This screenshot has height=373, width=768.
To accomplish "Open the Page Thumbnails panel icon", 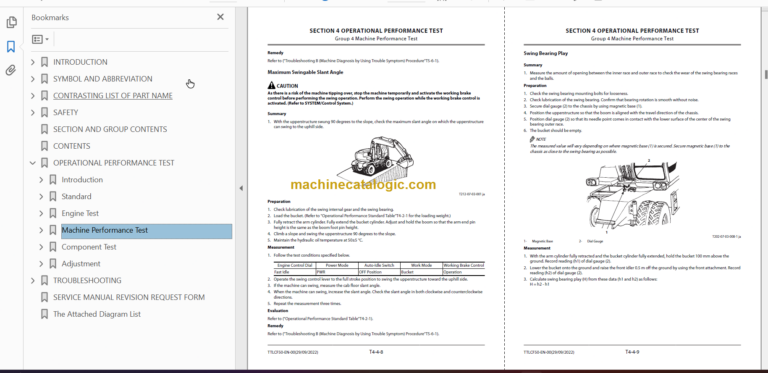I will pos(11,23).
